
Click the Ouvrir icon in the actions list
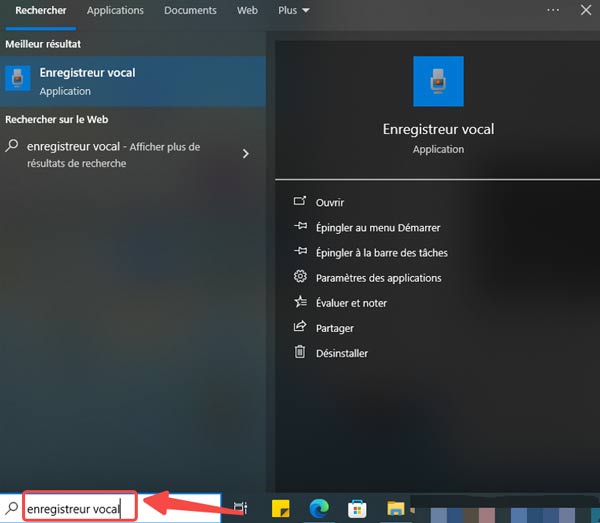[x=299, y=202]
